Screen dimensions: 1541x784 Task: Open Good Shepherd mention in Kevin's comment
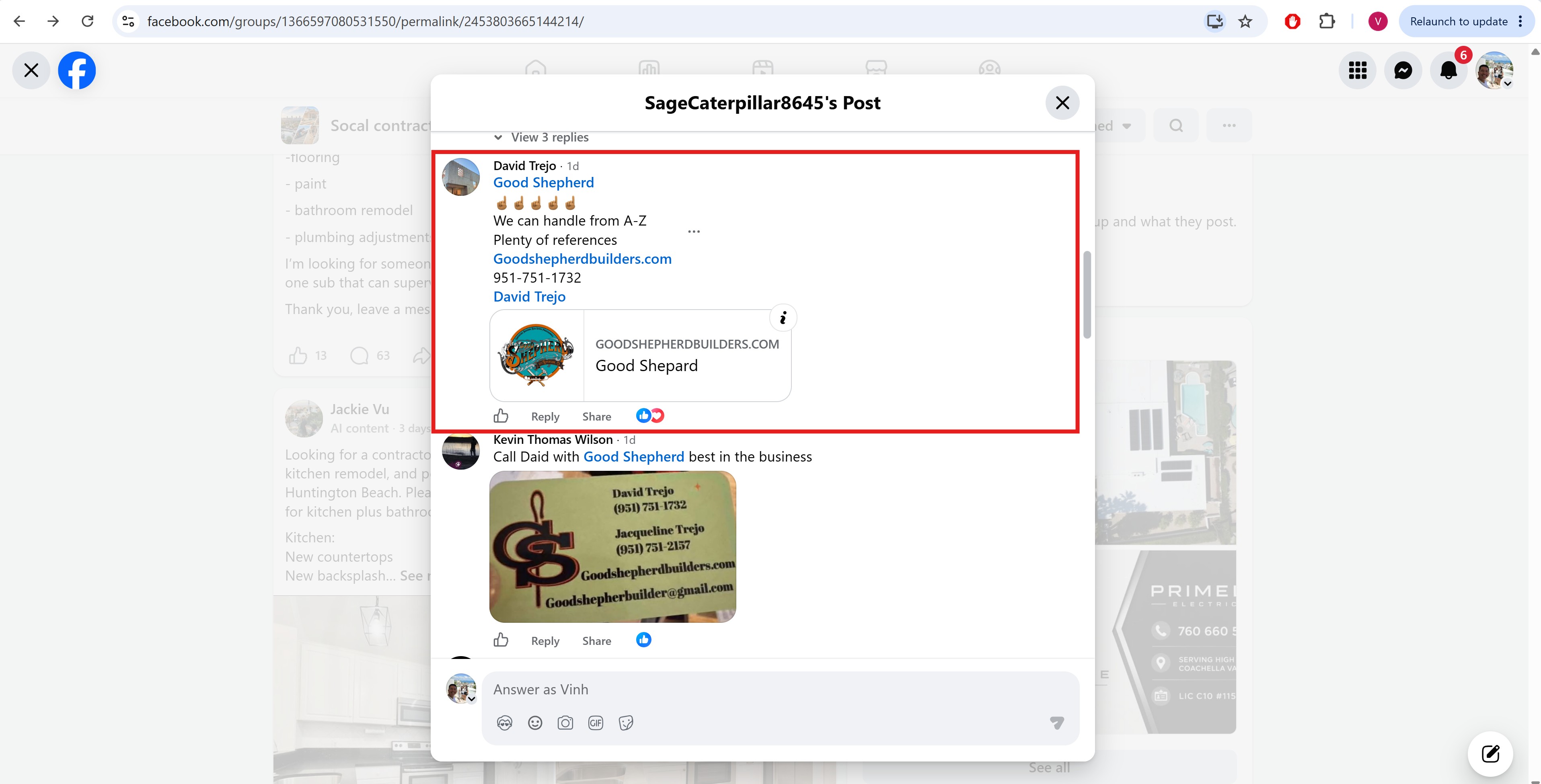[633, 457]
